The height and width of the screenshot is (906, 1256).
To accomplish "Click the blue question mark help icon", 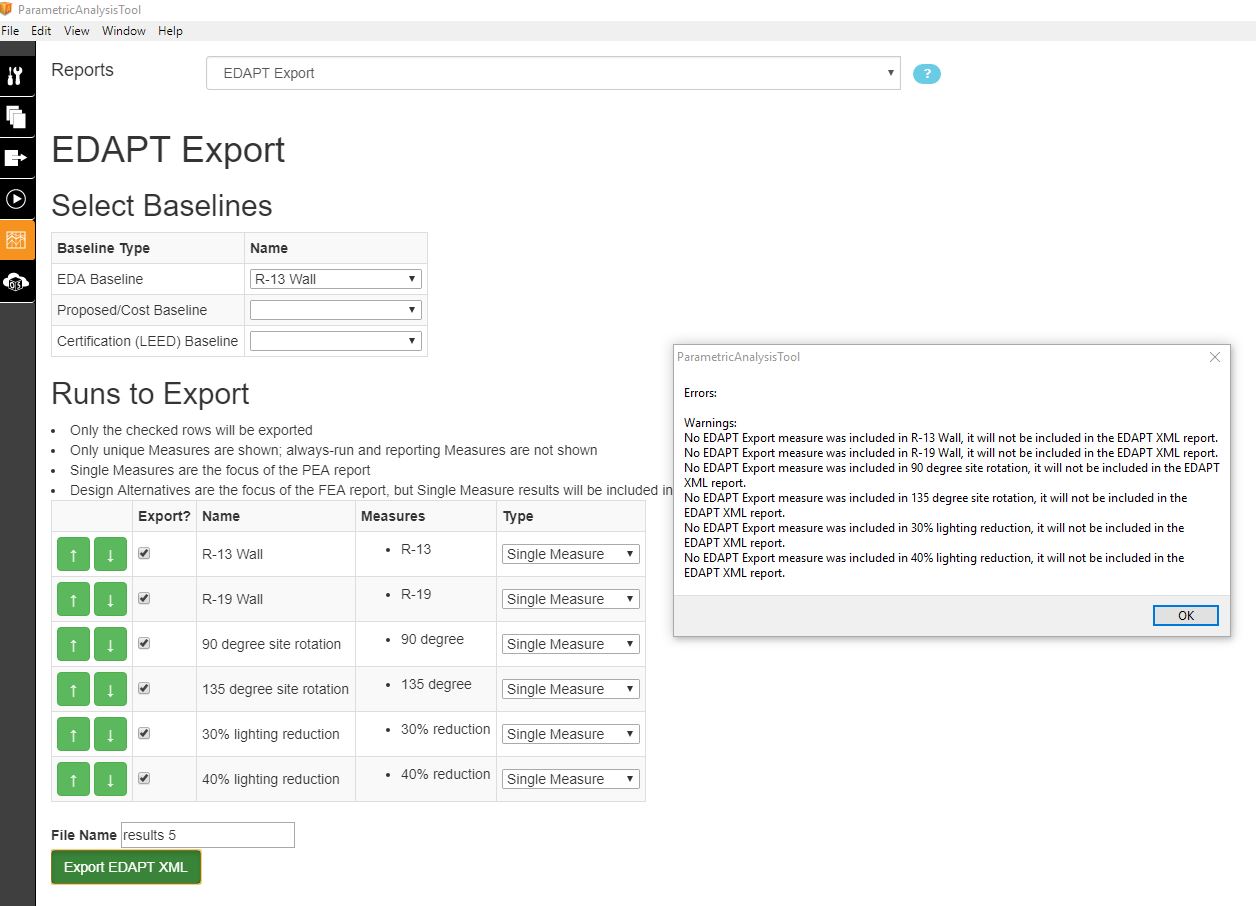I will tap(927, 73).
